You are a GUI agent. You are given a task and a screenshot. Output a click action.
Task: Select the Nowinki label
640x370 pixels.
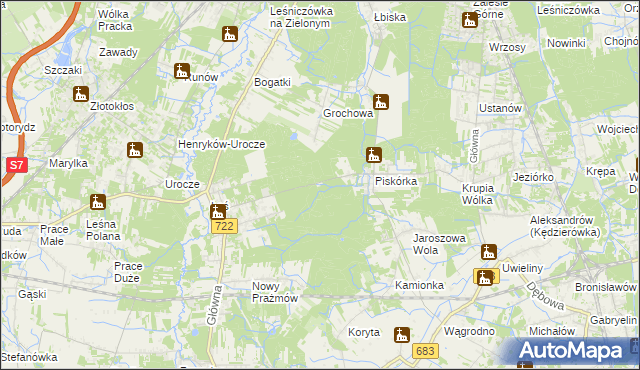tap(566, 43)
